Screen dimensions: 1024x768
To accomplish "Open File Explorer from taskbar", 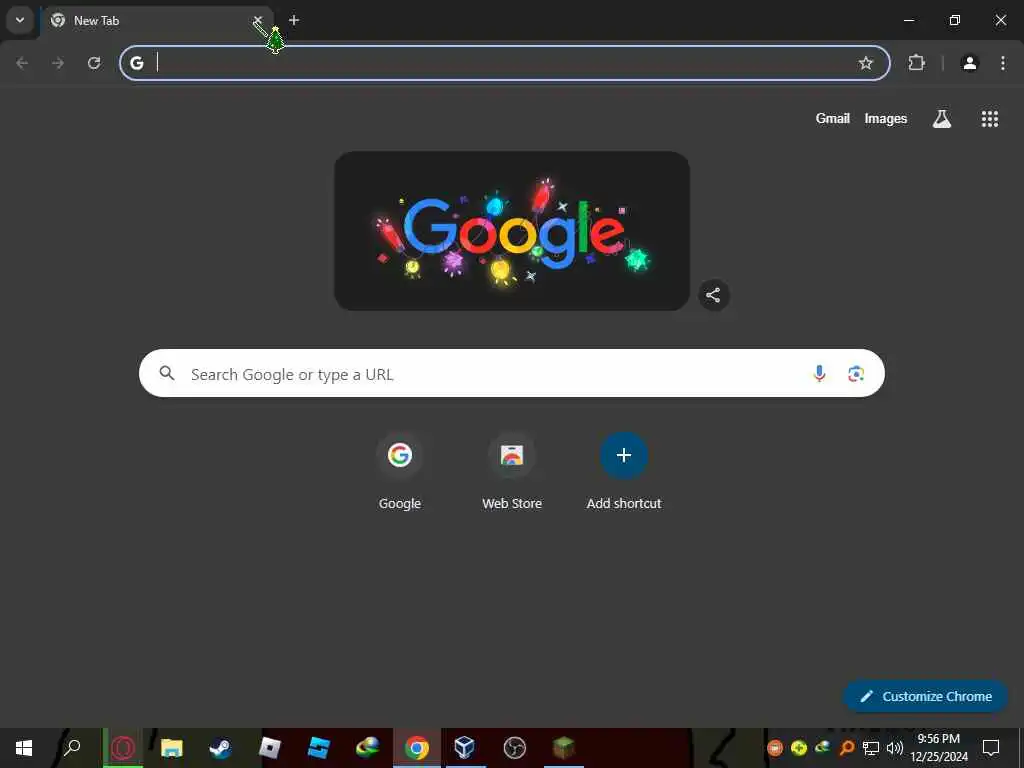I will point(172,748).
